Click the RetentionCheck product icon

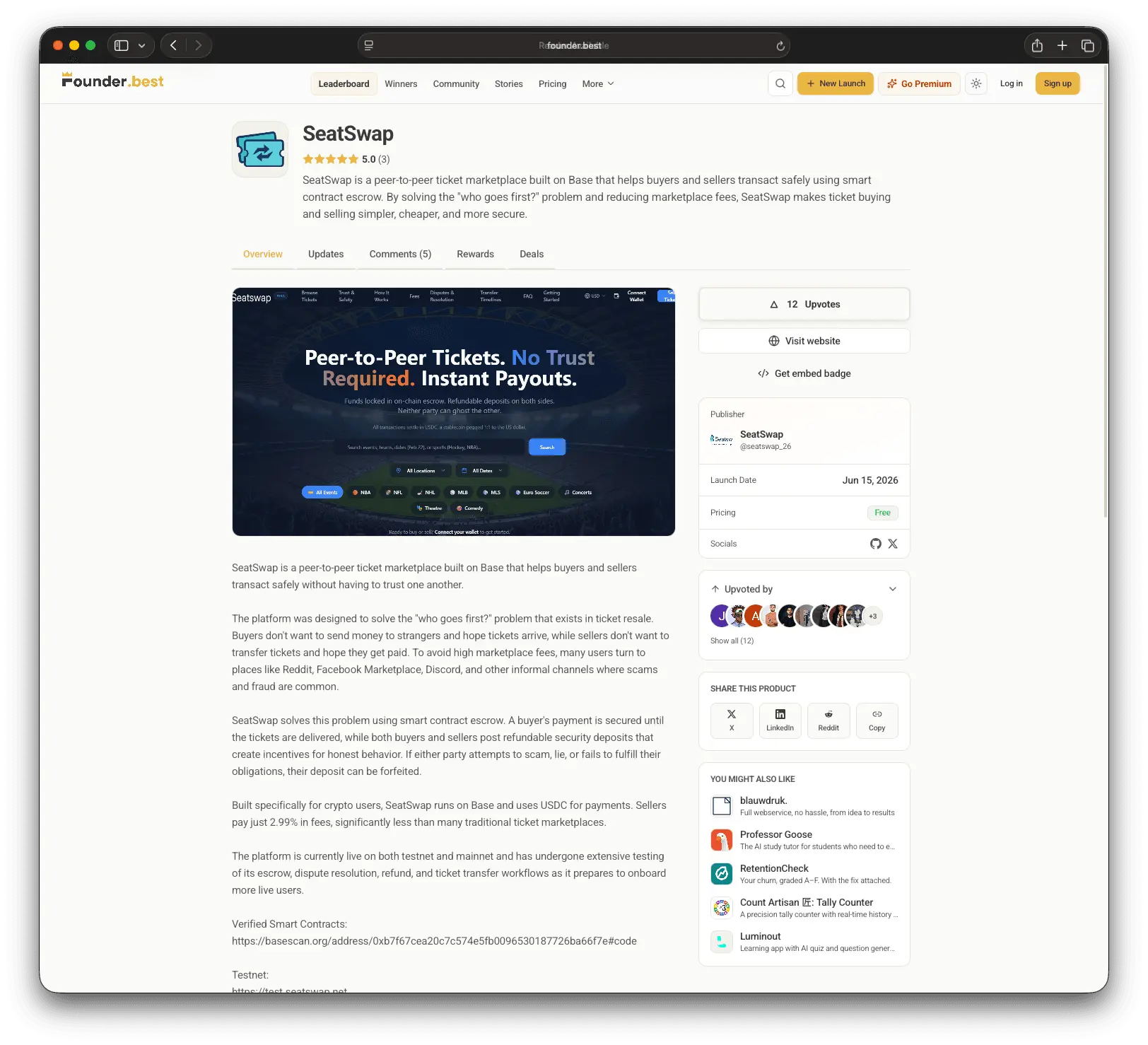(722, 874)
